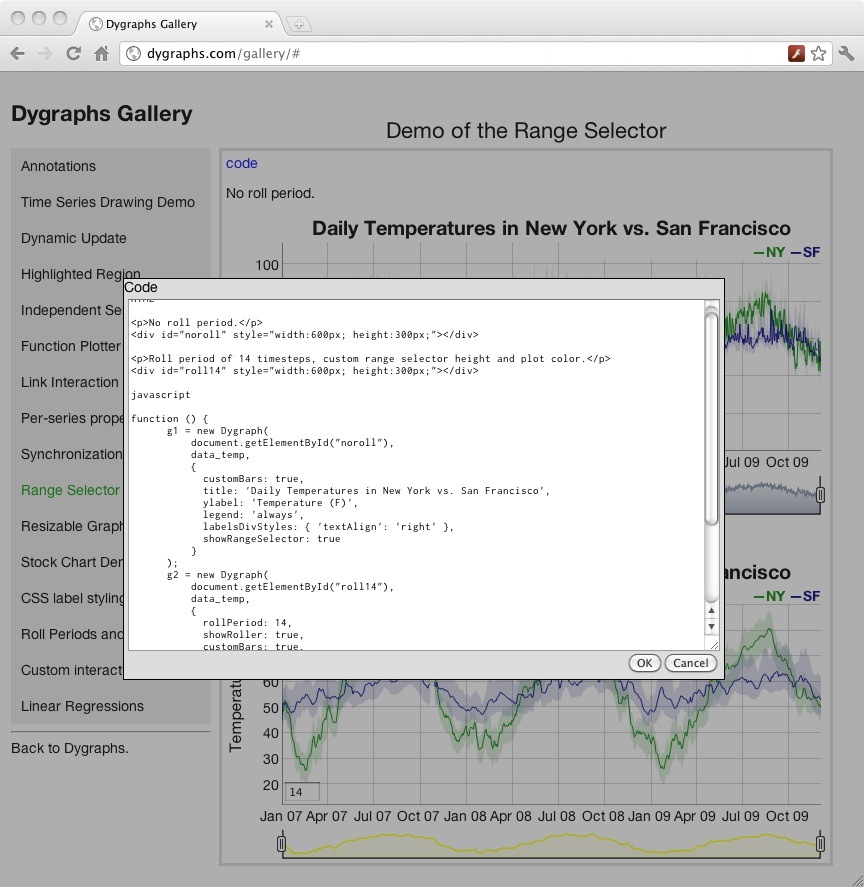864x887 pixels.
Task: Bookmark the page via the star icon
Action: tap(819, 54)
